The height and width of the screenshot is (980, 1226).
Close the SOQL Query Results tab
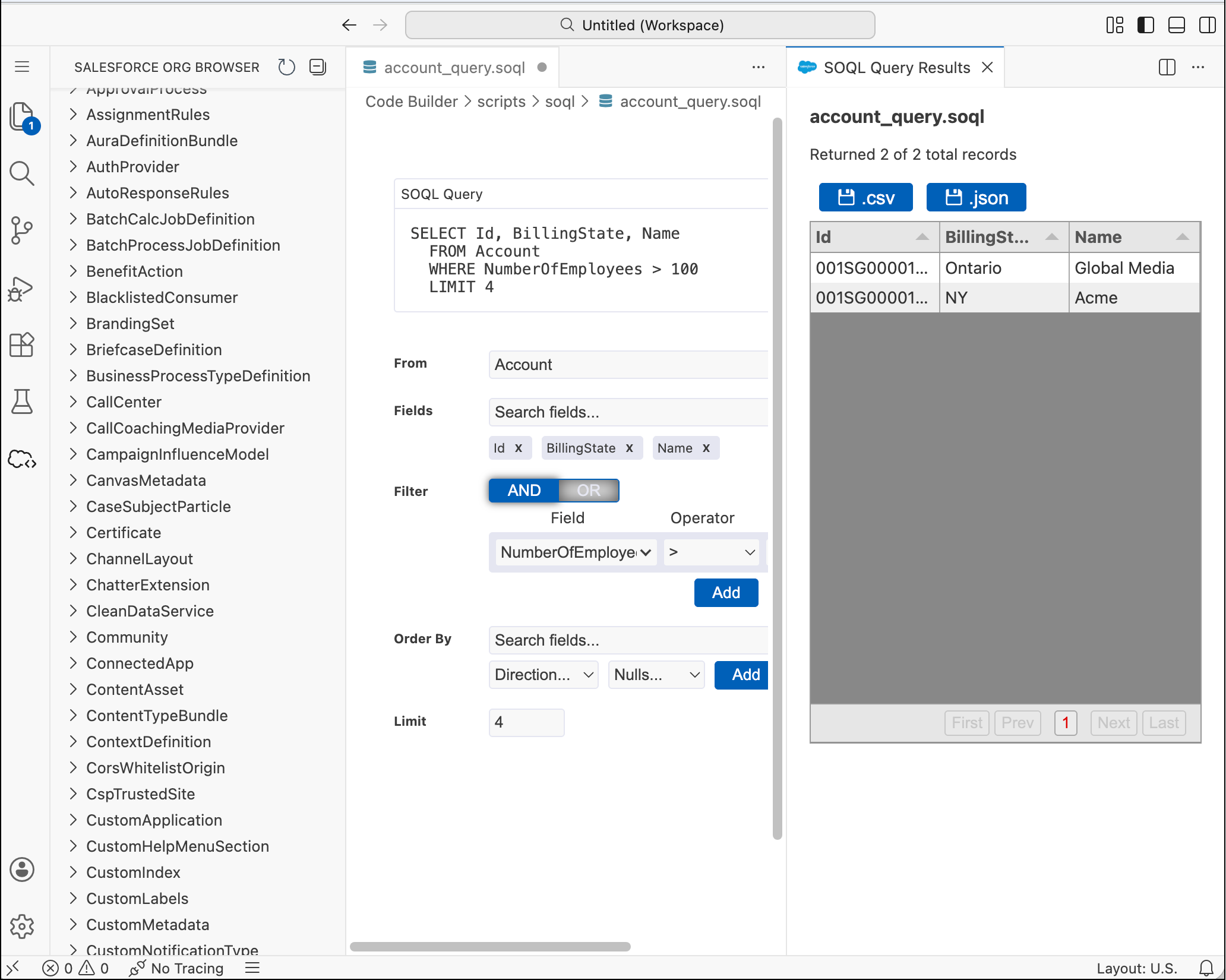[987, 67]
